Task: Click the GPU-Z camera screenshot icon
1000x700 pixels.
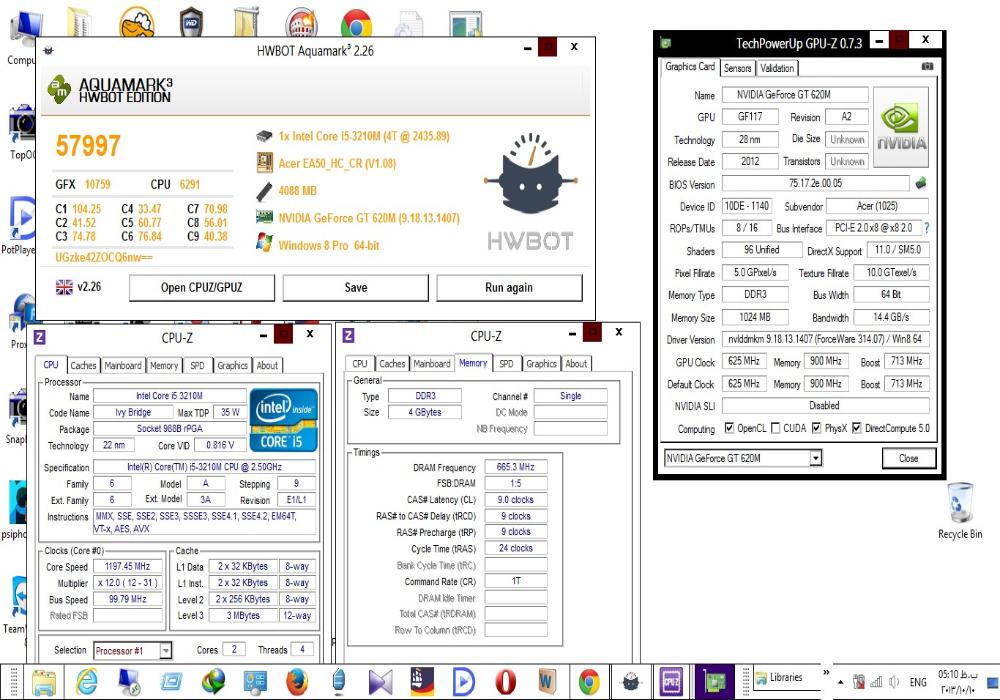Action: coord(927,66)
